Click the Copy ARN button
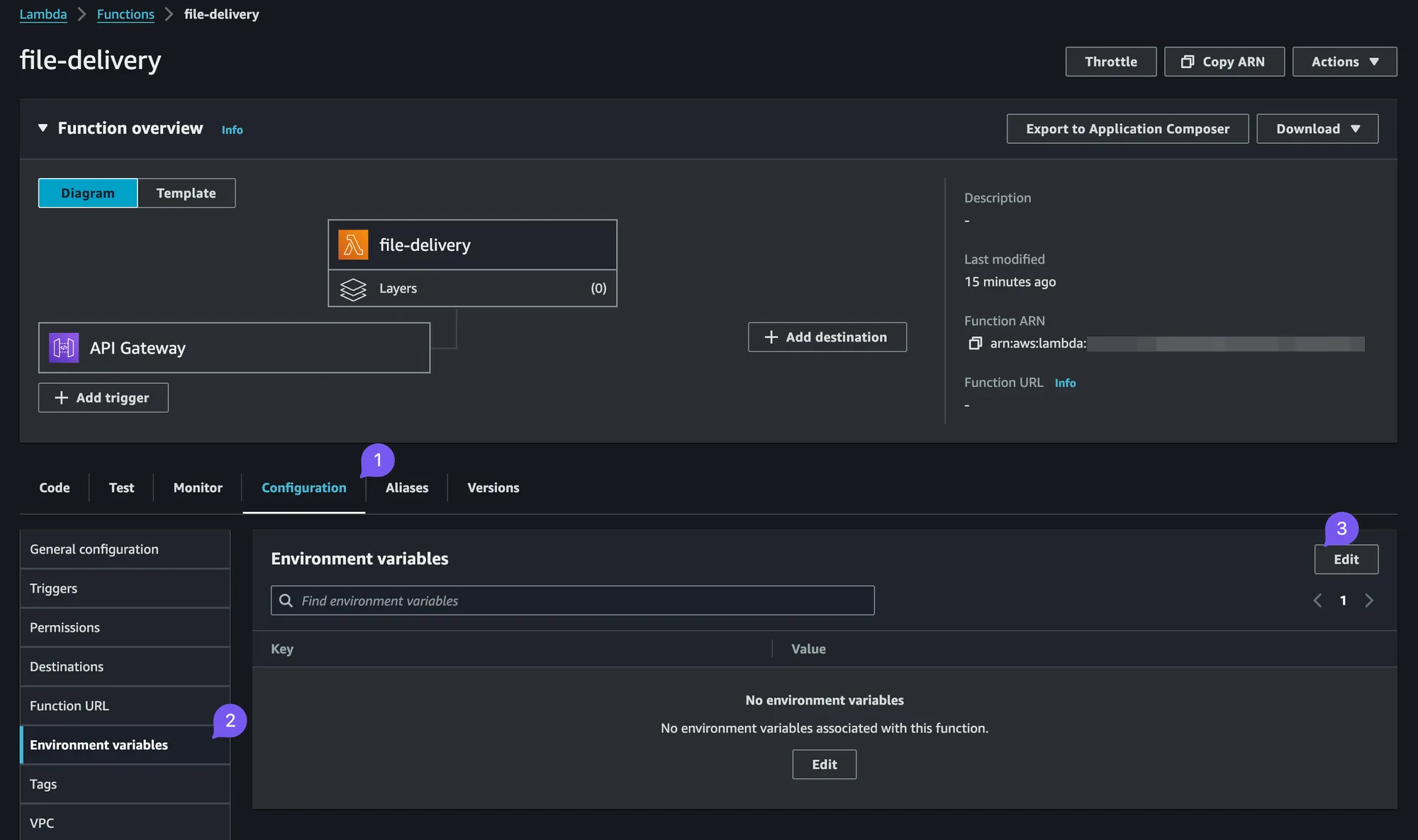Image resolution: width=1418 pixels, height=840 pixels. (x=1224, y=62)
